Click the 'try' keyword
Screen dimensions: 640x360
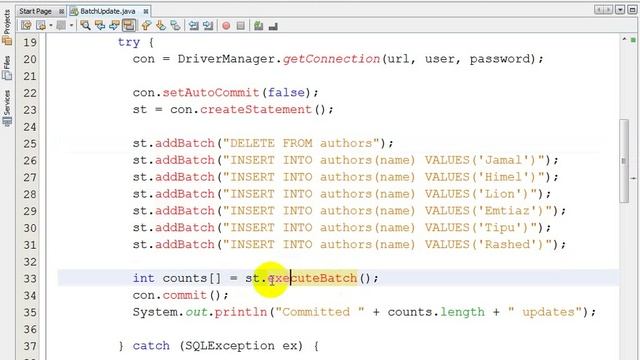coord(129,42)
